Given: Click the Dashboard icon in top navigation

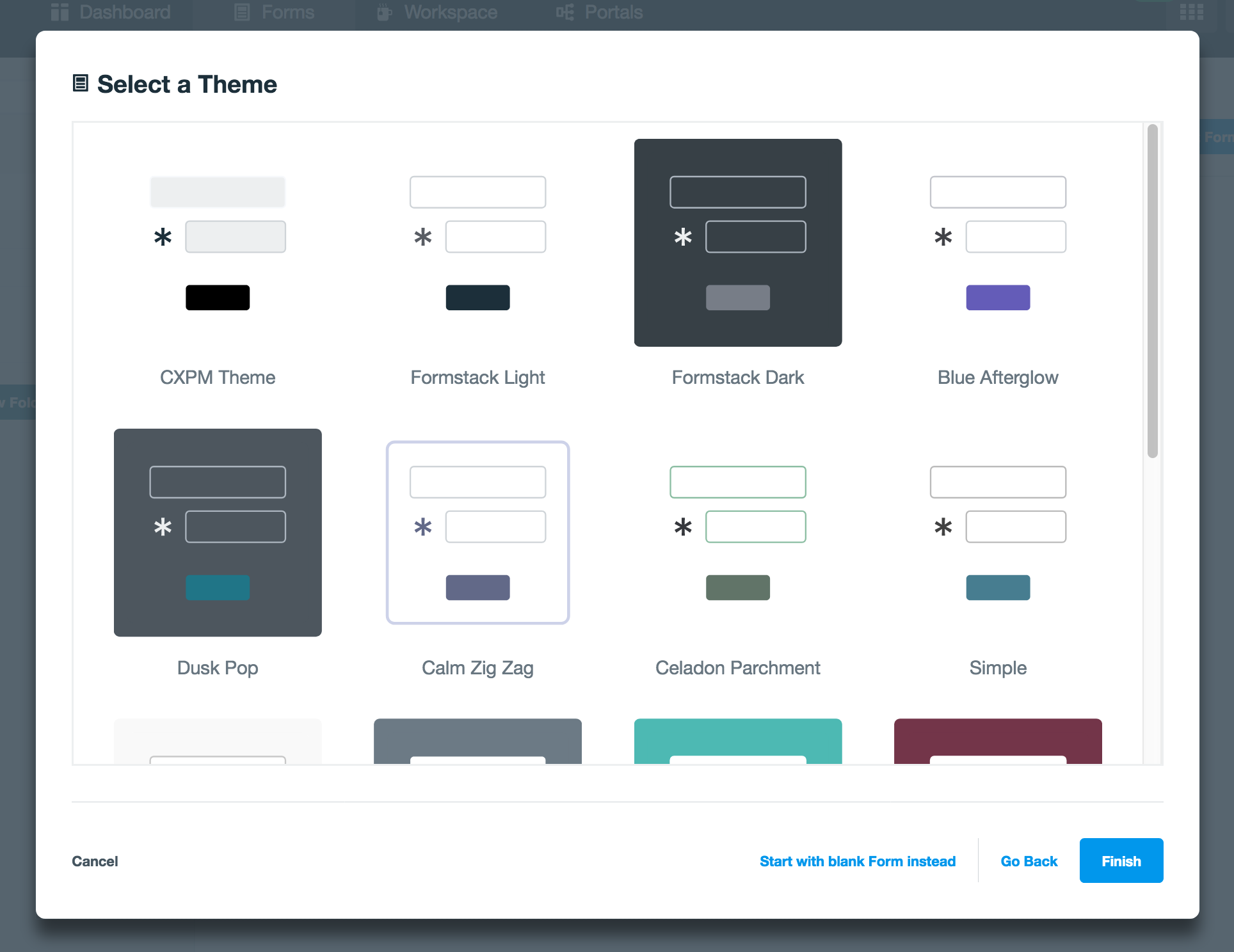Looking at the screenshot, I should [60, 12].
